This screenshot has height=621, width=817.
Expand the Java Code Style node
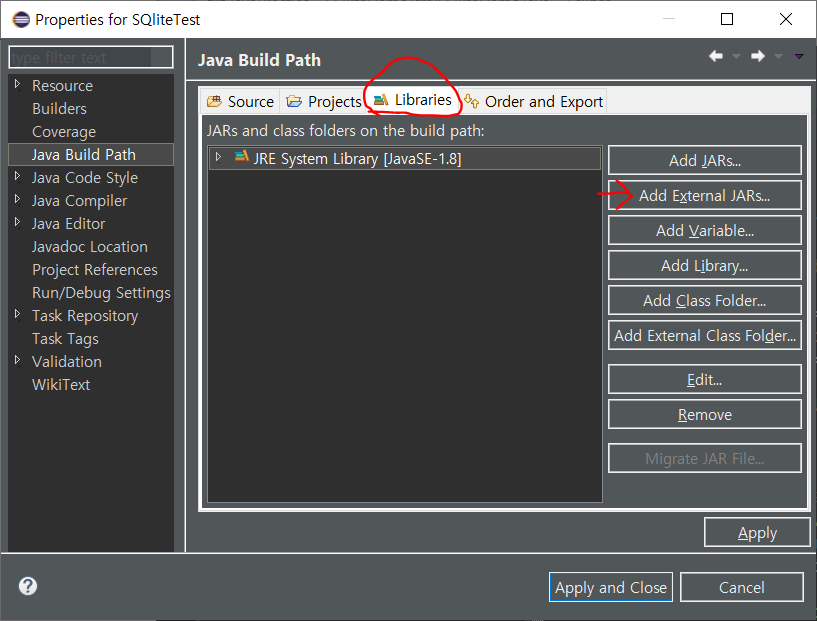coord(17,176)
